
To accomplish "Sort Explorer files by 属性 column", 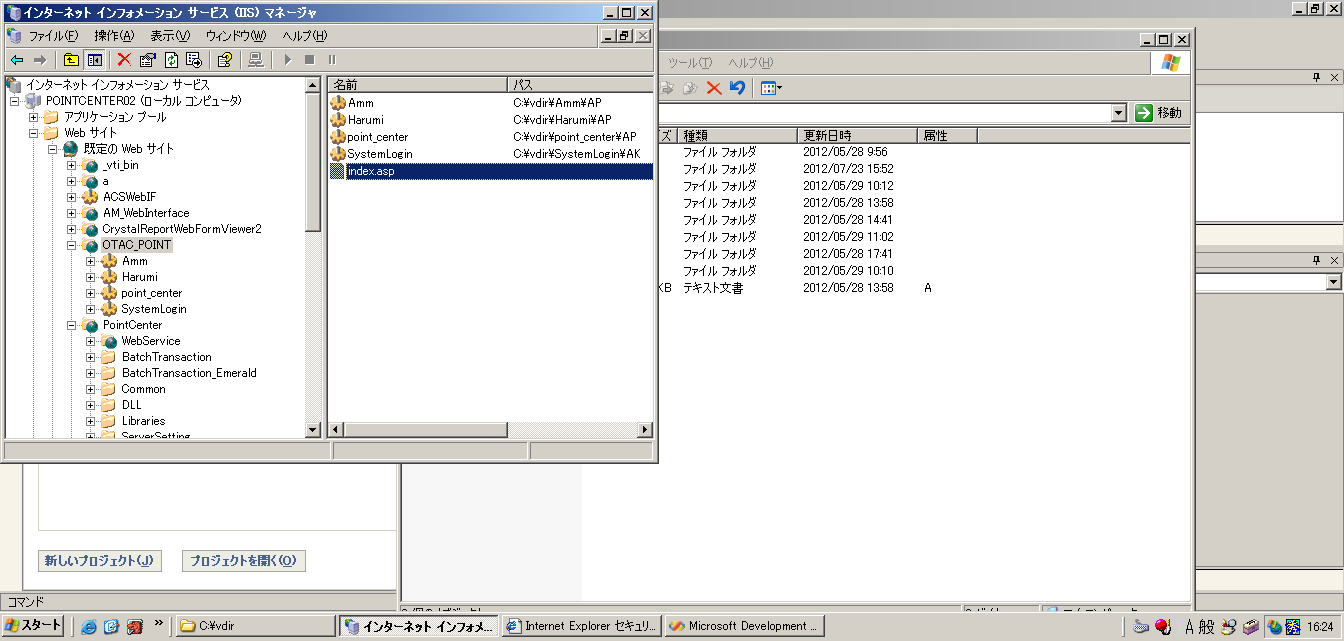I will click(x=947, y=135).
